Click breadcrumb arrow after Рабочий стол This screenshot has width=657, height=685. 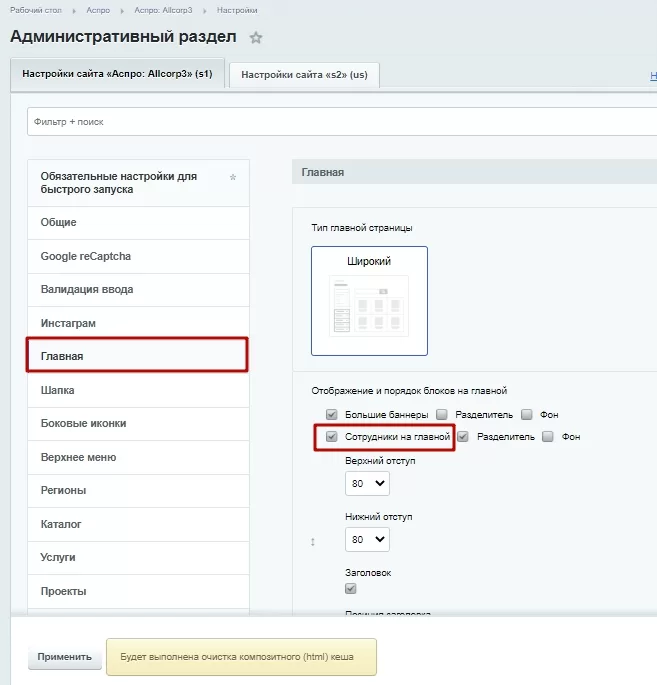pyautogui.click(x=74, y=10)
